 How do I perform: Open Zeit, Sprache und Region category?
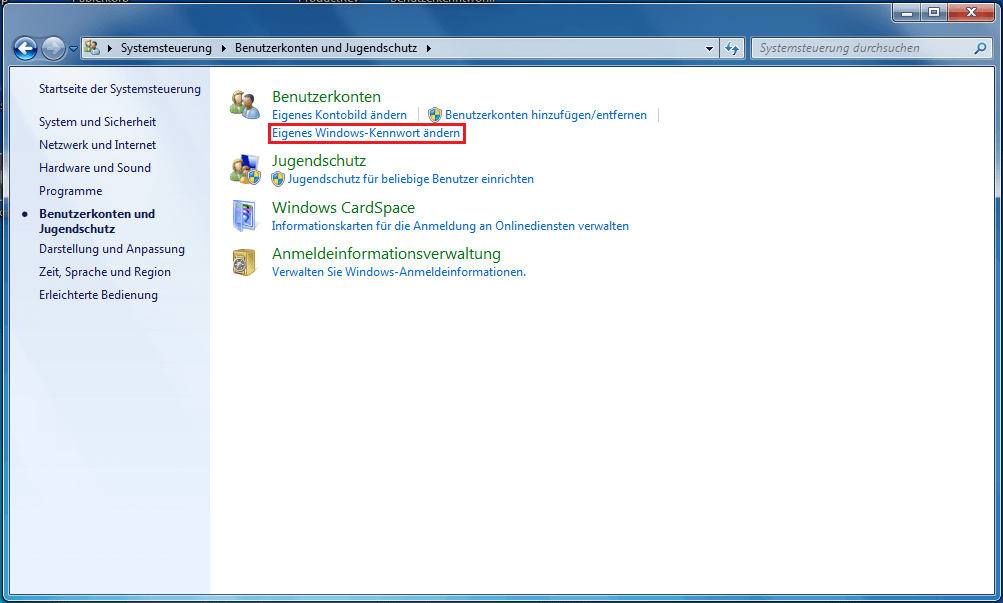click(x=105, y=272)
